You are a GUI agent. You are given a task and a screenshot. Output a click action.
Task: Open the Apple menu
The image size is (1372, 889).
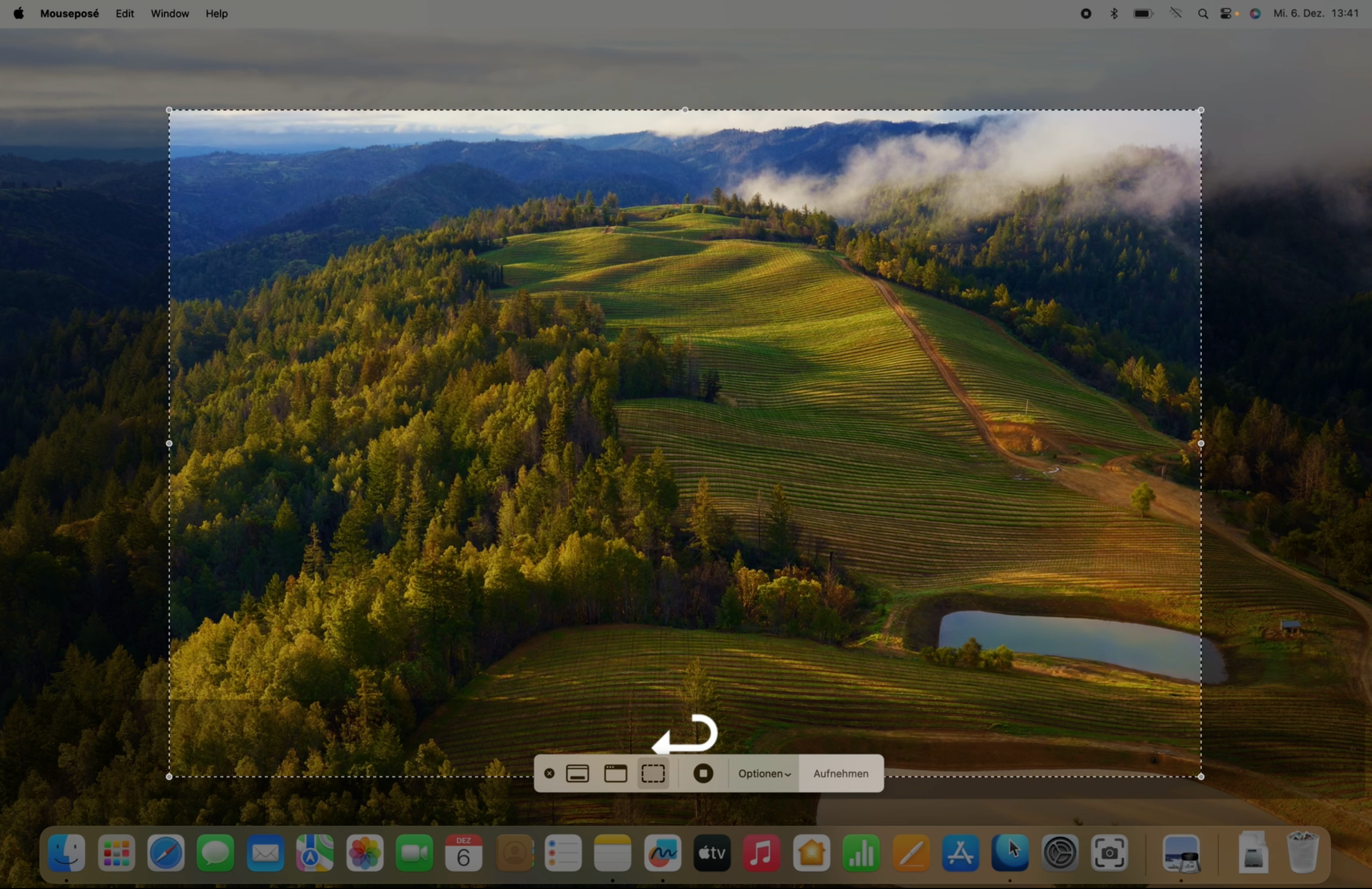19,13
